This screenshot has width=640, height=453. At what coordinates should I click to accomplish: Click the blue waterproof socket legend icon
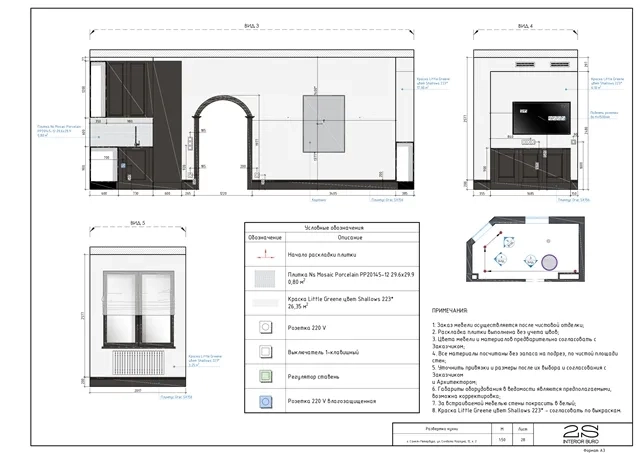(x=265, y=402)
